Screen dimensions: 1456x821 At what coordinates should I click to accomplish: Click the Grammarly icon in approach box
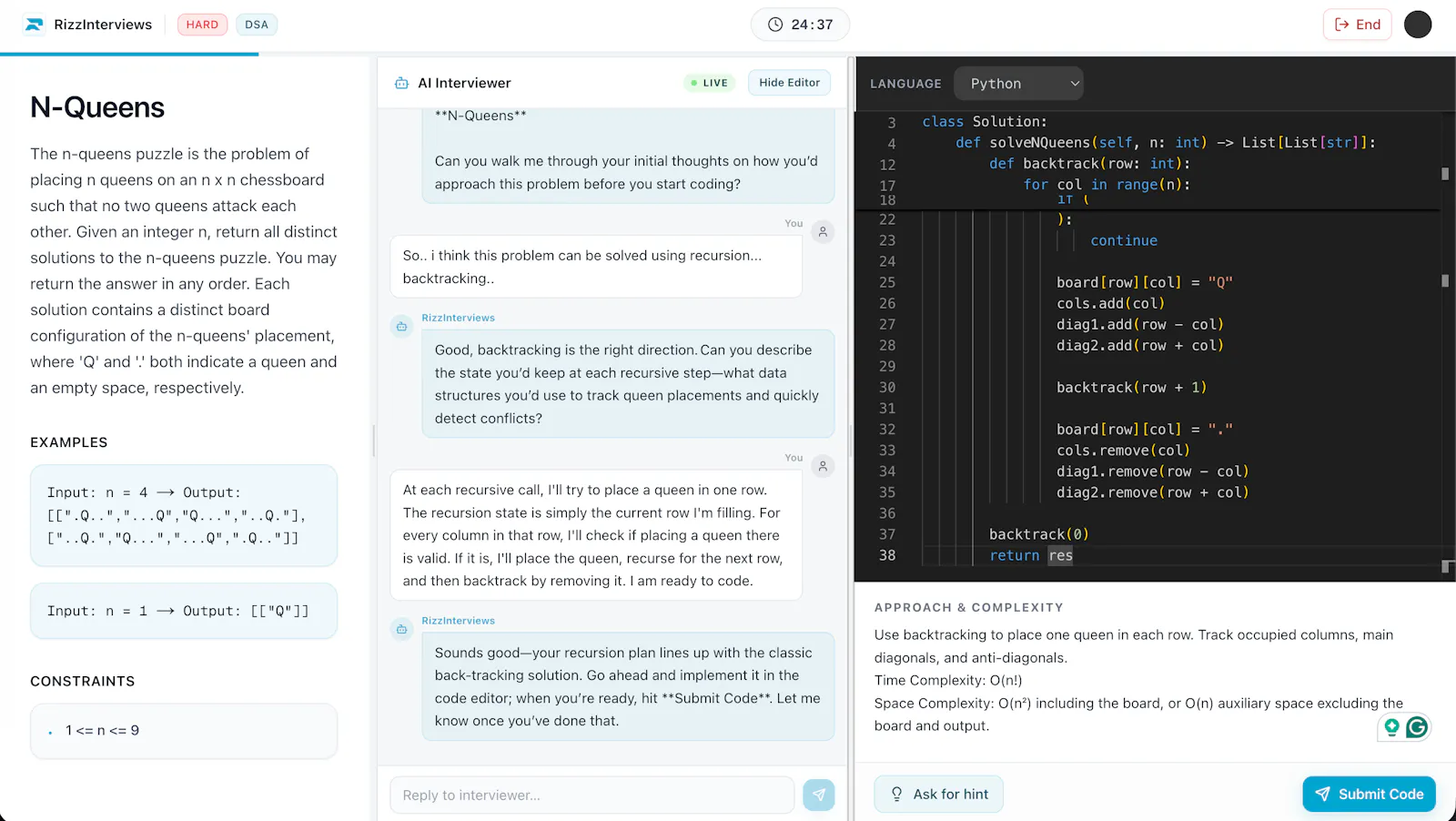point(1417,727)
